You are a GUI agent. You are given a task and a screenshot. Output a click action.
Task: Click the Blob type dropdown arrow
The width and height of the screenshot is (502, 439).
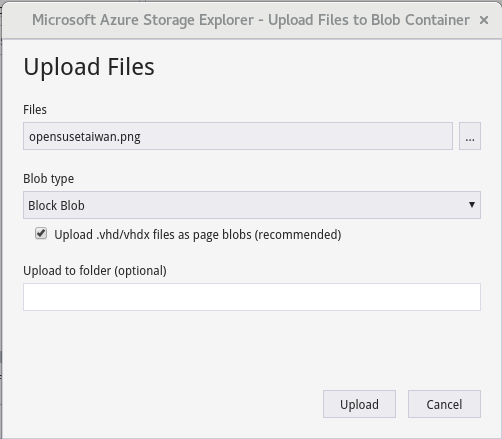472,205
